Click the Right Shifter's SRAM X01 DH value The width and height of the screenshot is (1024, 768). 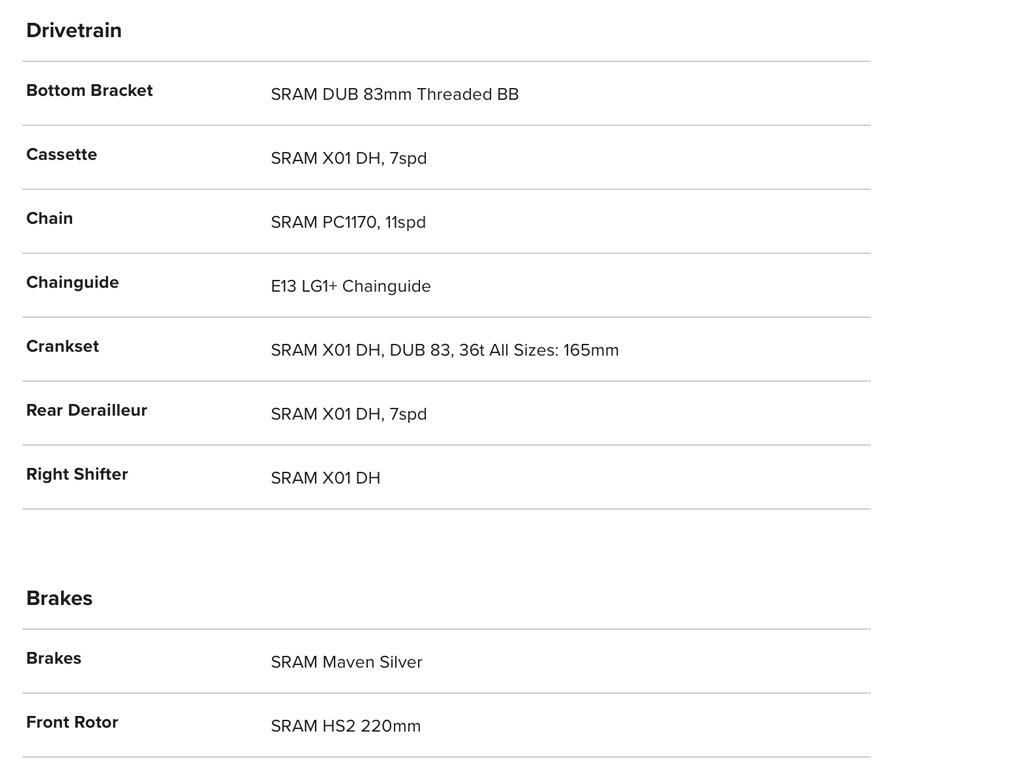[x=325, y=478]
